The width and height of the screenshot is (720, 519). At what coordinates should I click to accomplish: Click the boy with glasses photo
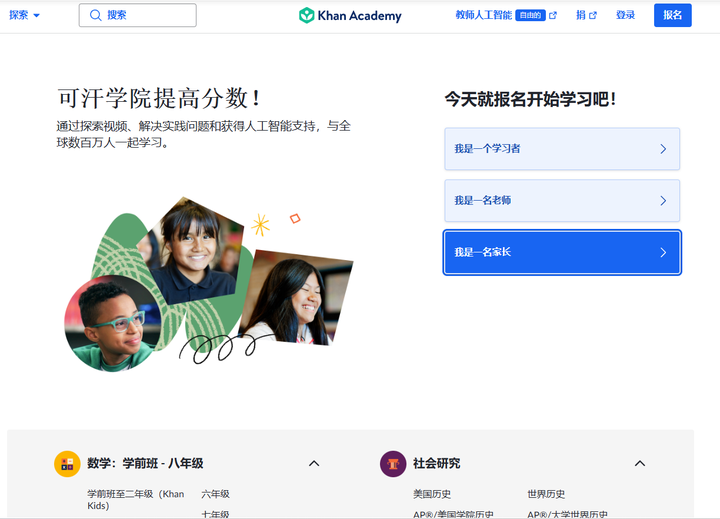coord(112,323)
